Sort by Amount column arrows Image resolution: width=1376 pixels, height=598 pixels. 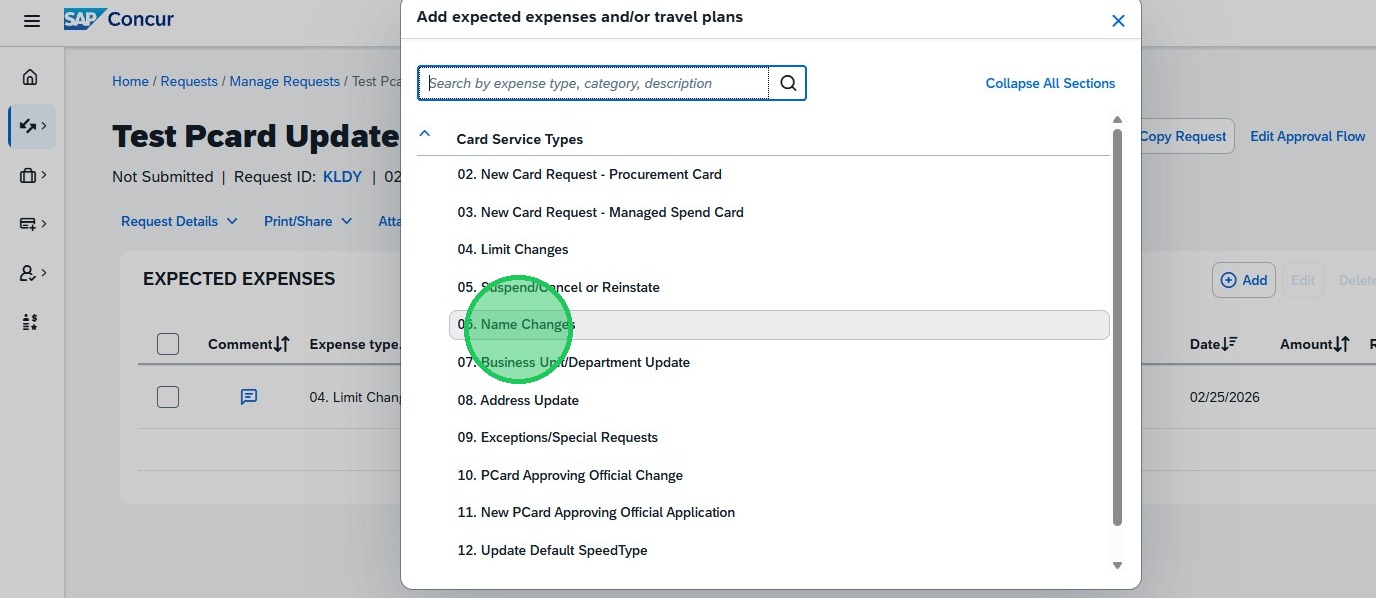point(1341,344)
